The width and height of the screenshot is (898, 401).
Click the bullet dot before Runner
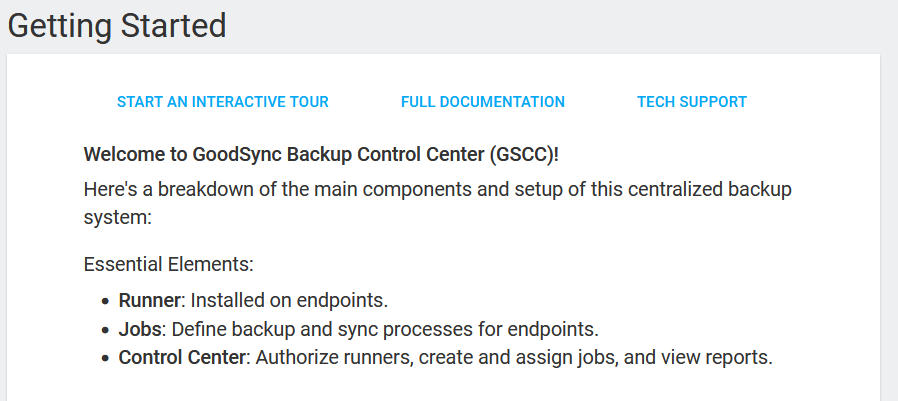106,301
